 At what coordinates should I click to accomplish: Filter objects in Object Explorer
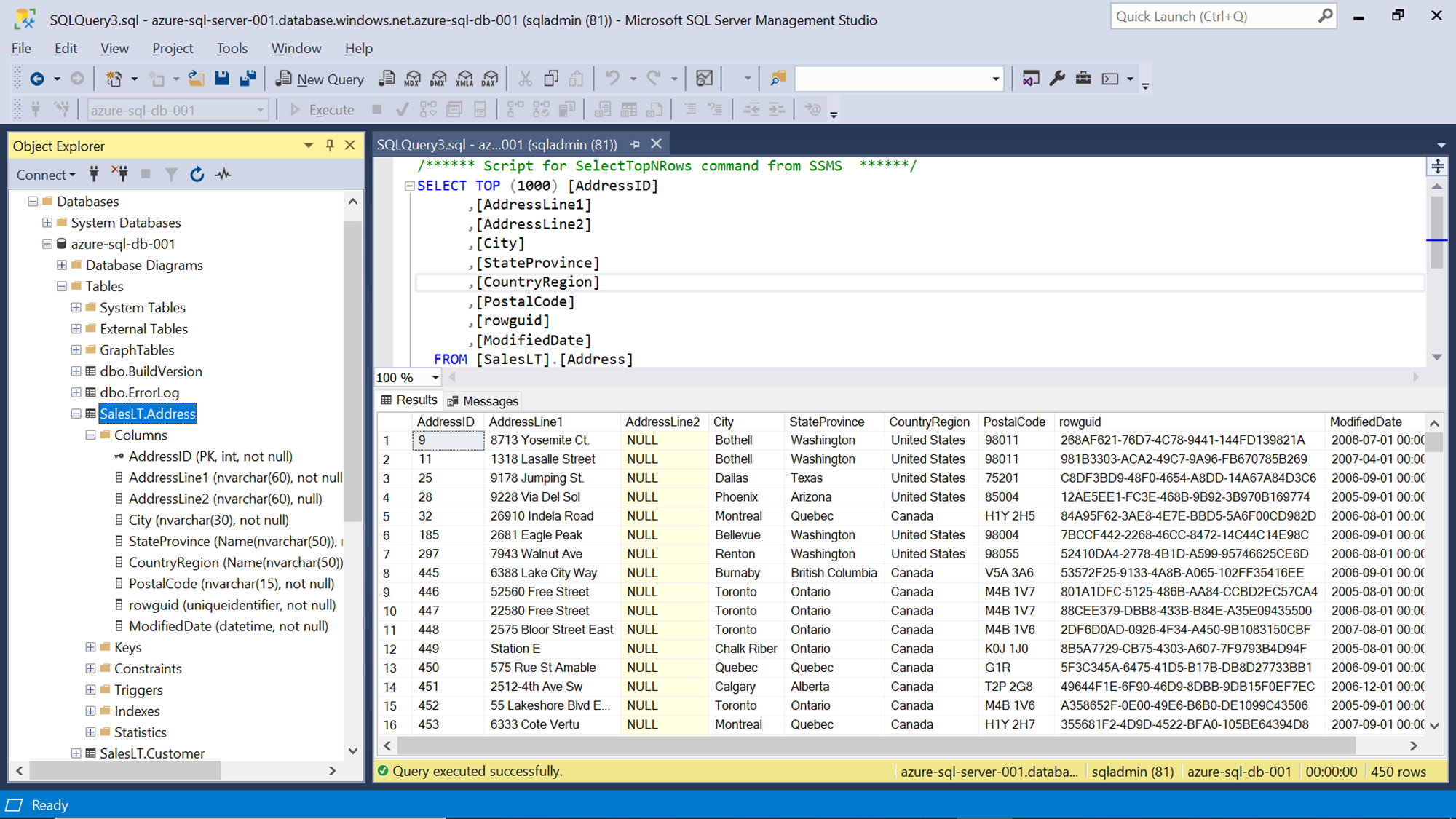pos(170,173)
